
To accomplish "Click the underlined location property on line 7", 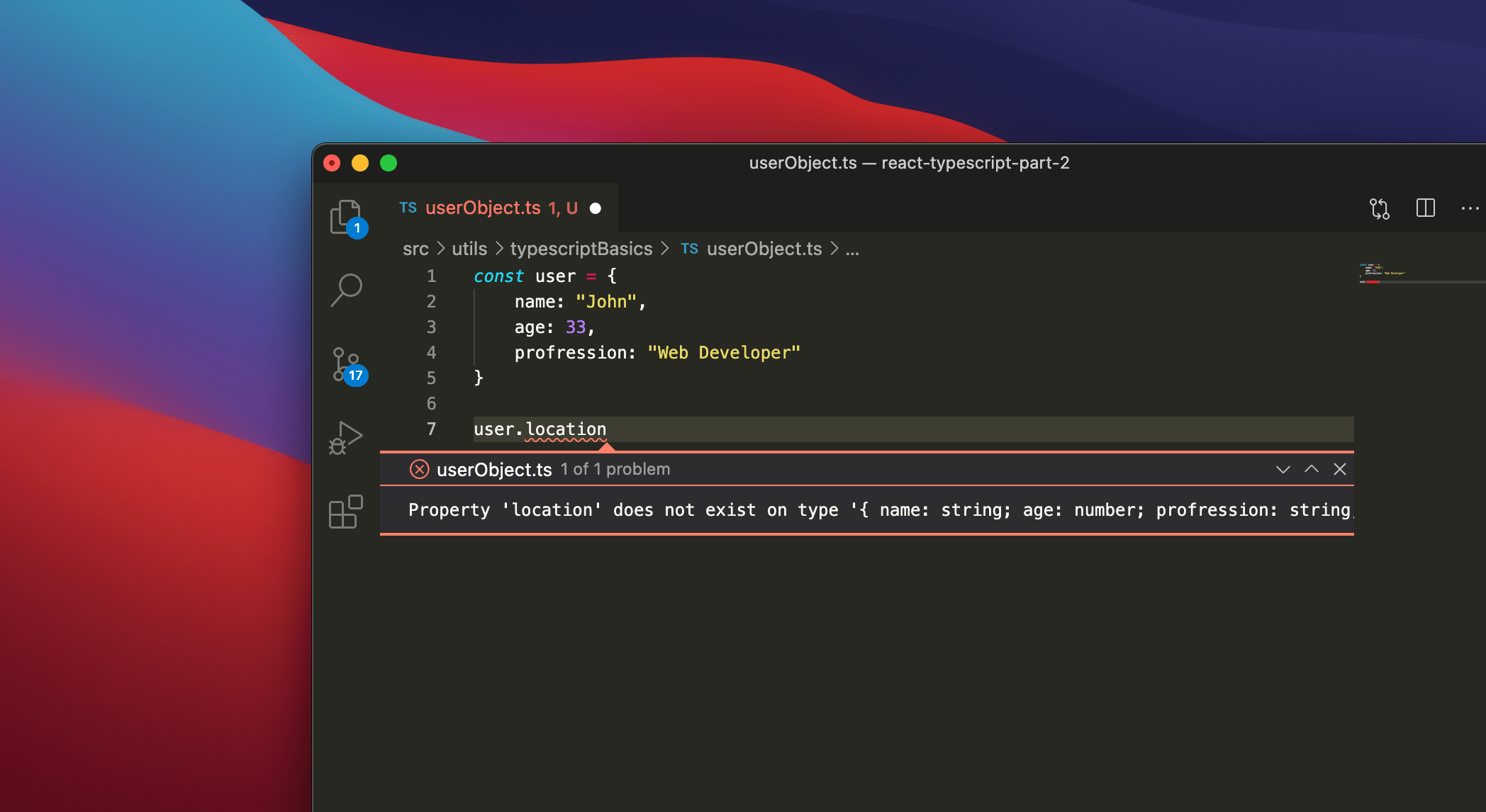I will pos(566,429).
